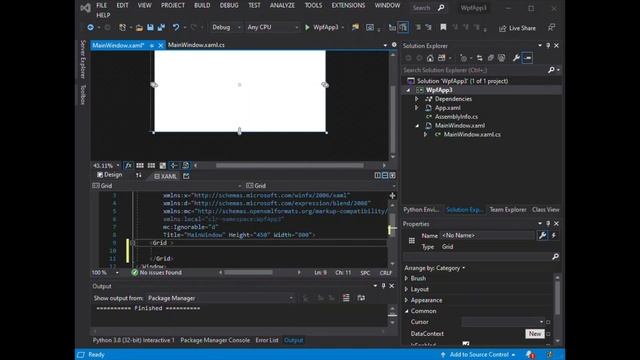Click the Design view button
640x360 pixels.
click(110, 175)
